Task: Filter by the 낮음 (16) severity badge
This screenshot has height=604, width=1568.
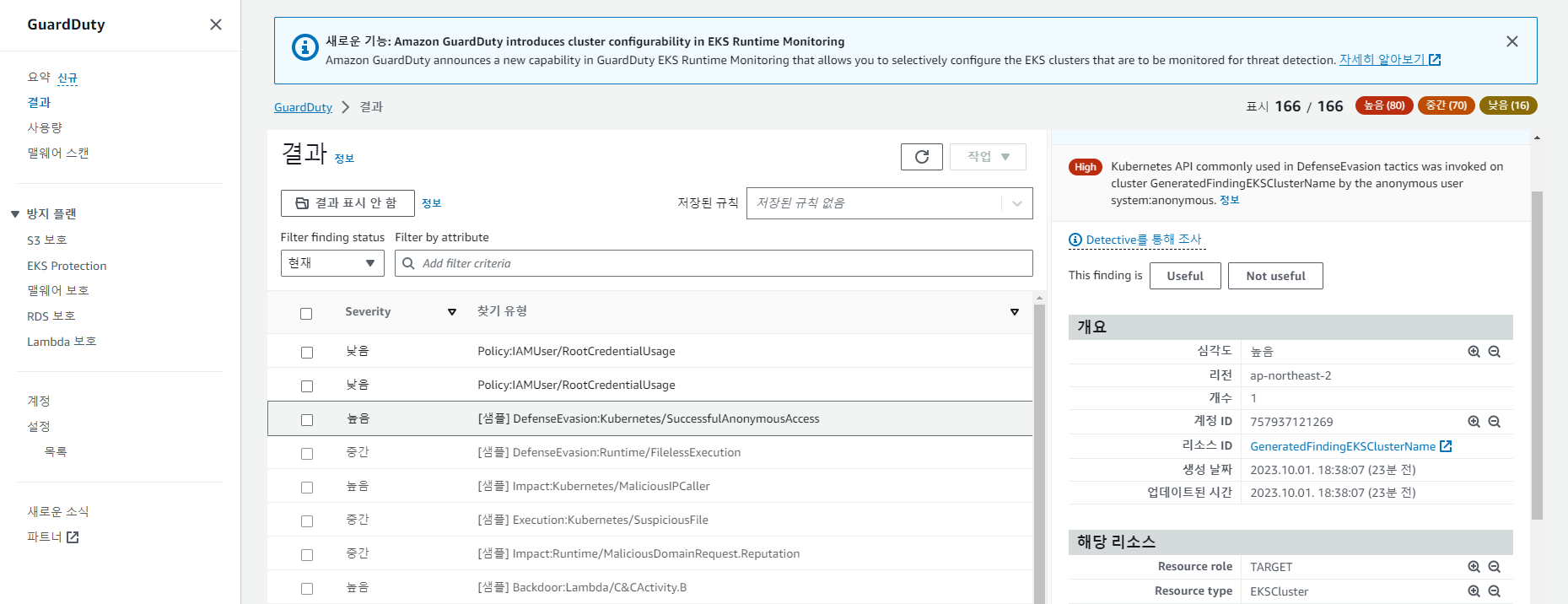Action: click(x=1509, y=105)
